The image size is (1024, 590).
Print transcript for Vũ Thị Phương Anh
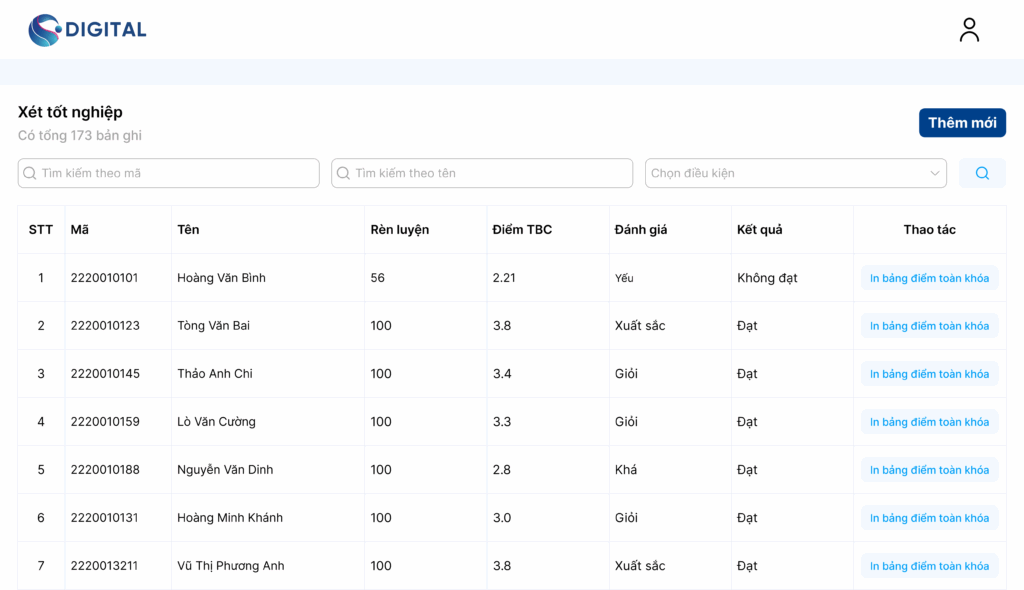pos(929,566)
